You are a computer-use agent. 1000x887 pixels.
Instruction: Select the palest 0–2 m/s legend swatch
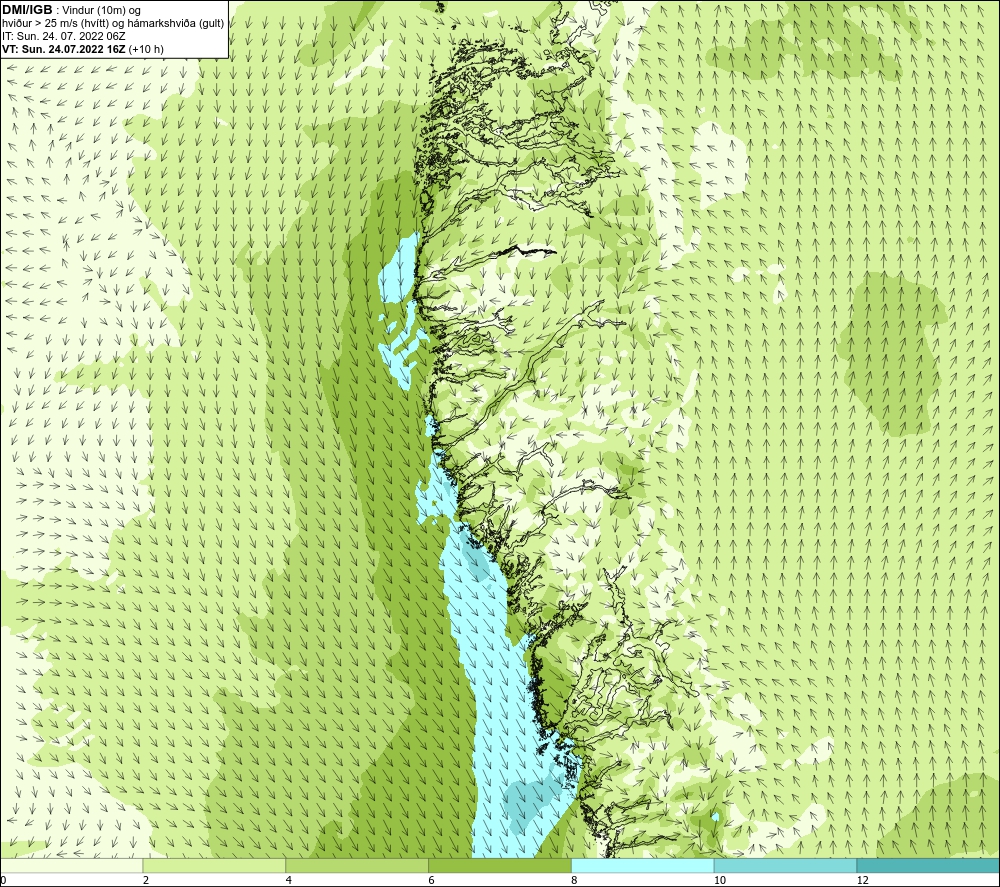coord(71,865)
